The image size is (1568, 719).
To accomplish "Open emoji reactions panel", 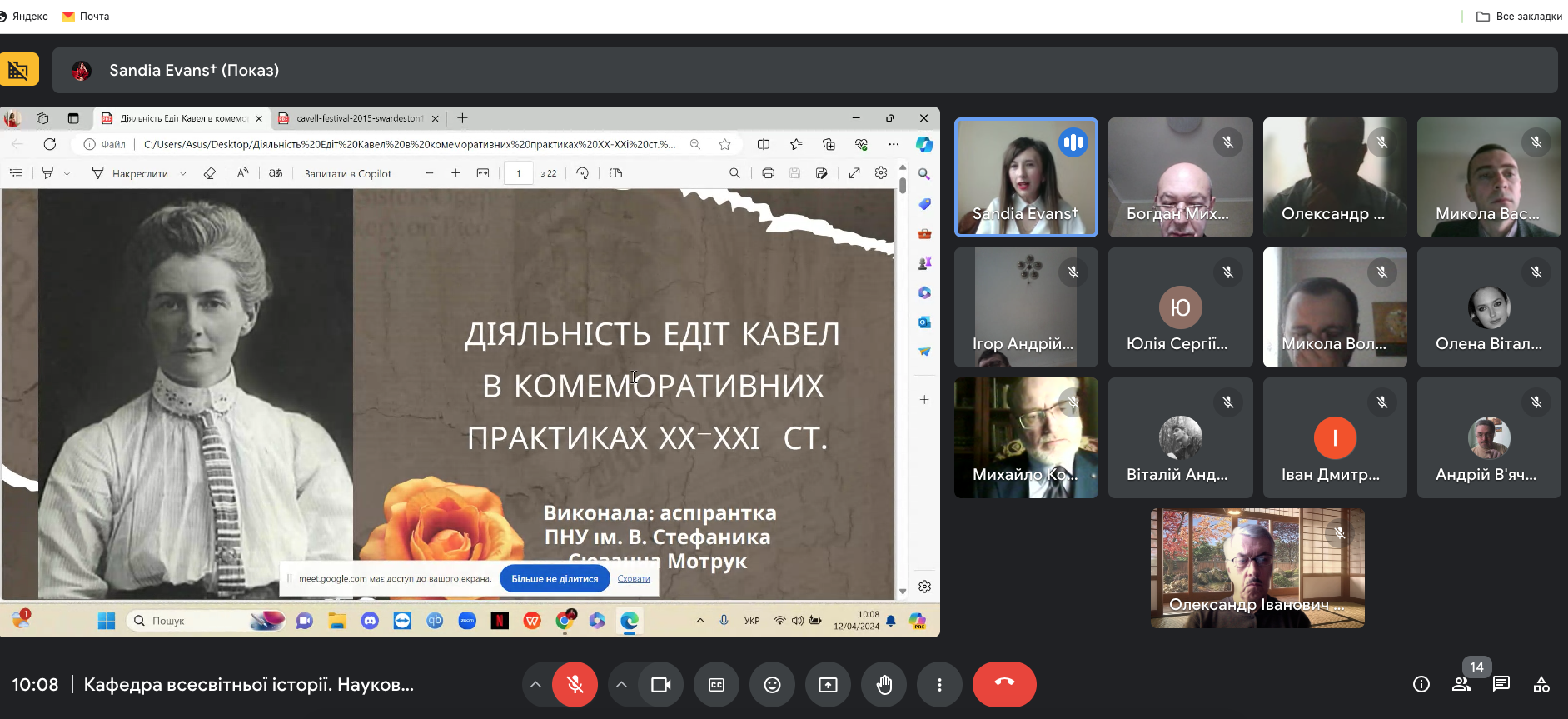I will click(x=772, y=685).
